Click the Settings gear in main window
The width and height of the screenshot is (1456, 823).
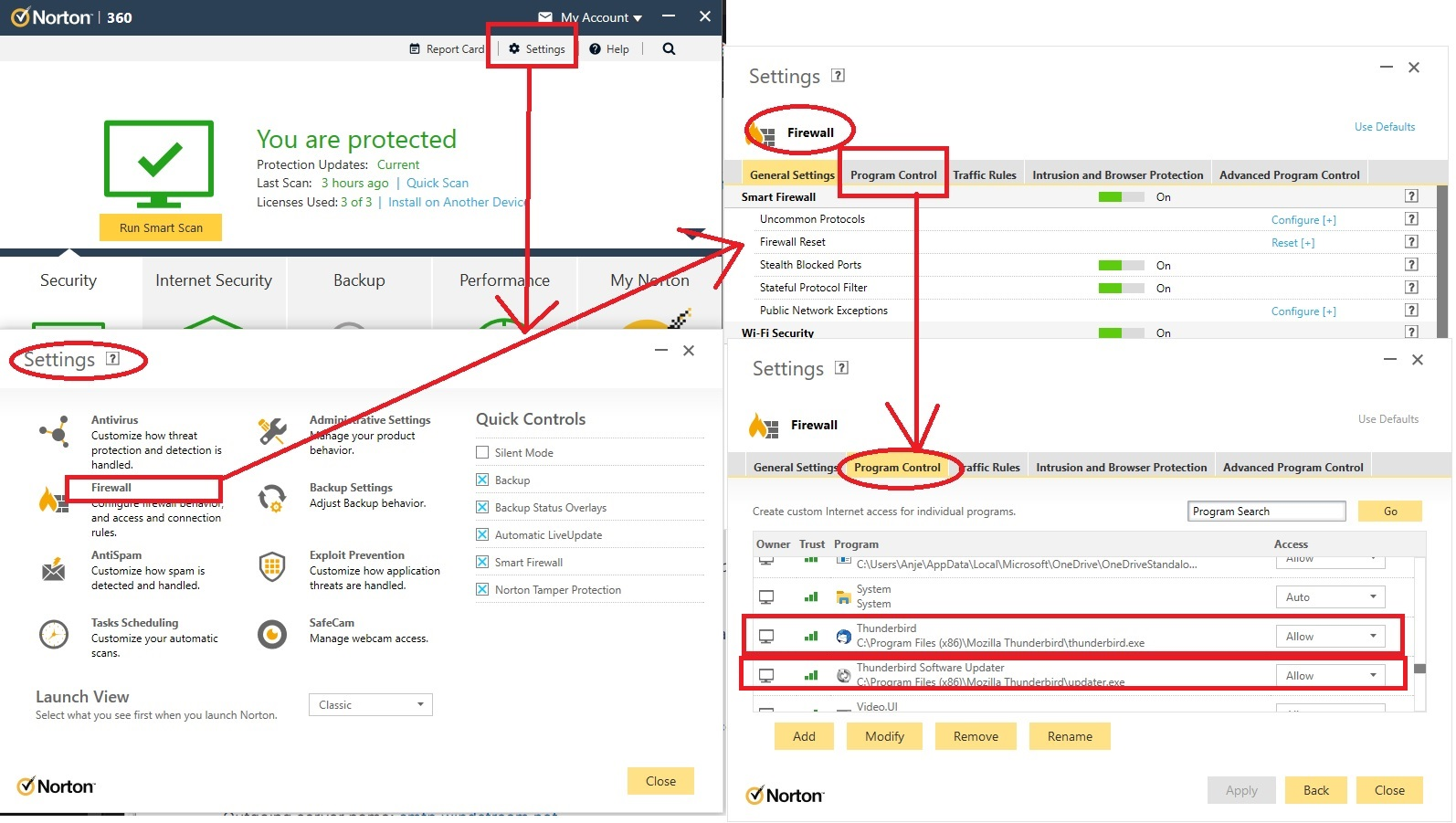[x=514, y=49]
